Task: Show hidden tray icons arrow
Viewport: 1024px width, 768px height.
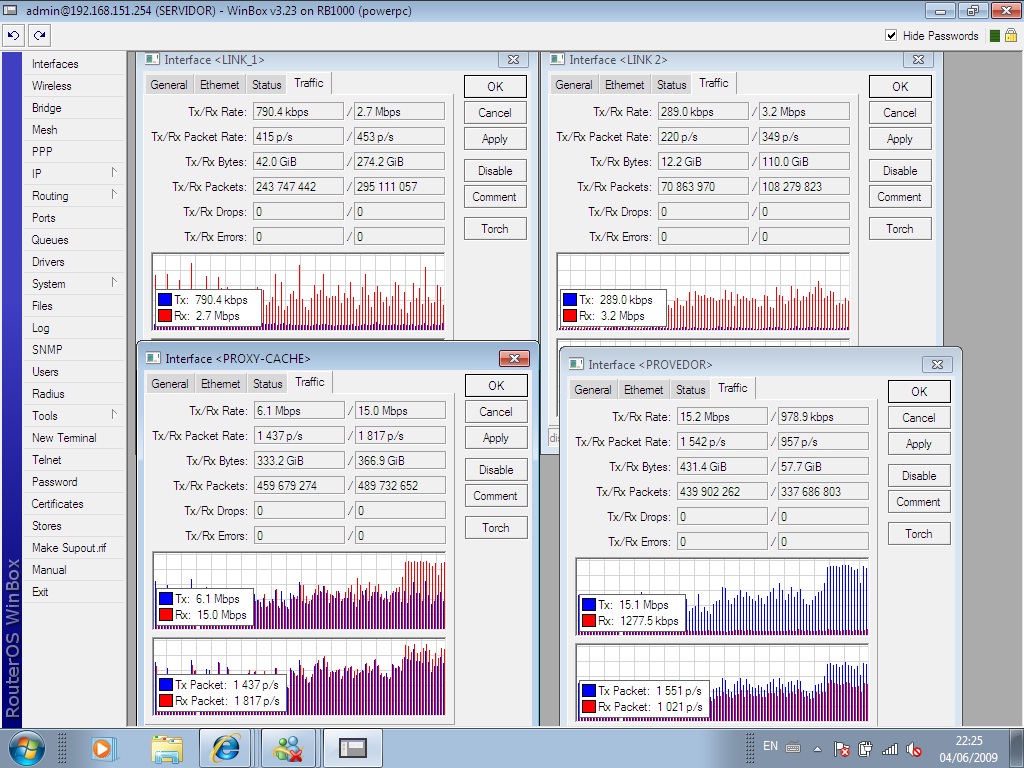Action: click(x=817, y=749)
